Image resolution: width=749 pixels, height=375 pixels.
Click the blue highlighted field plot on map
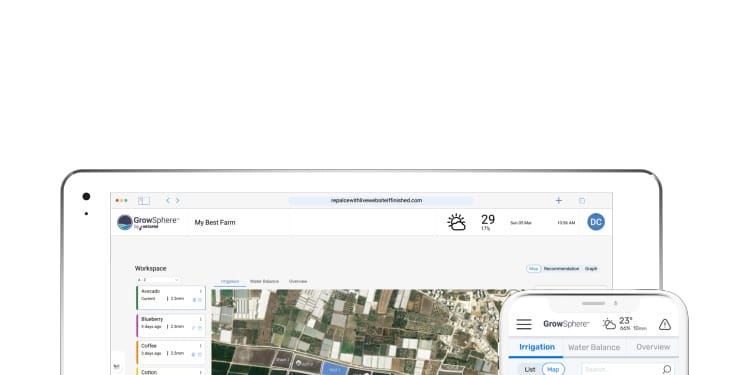335,369
